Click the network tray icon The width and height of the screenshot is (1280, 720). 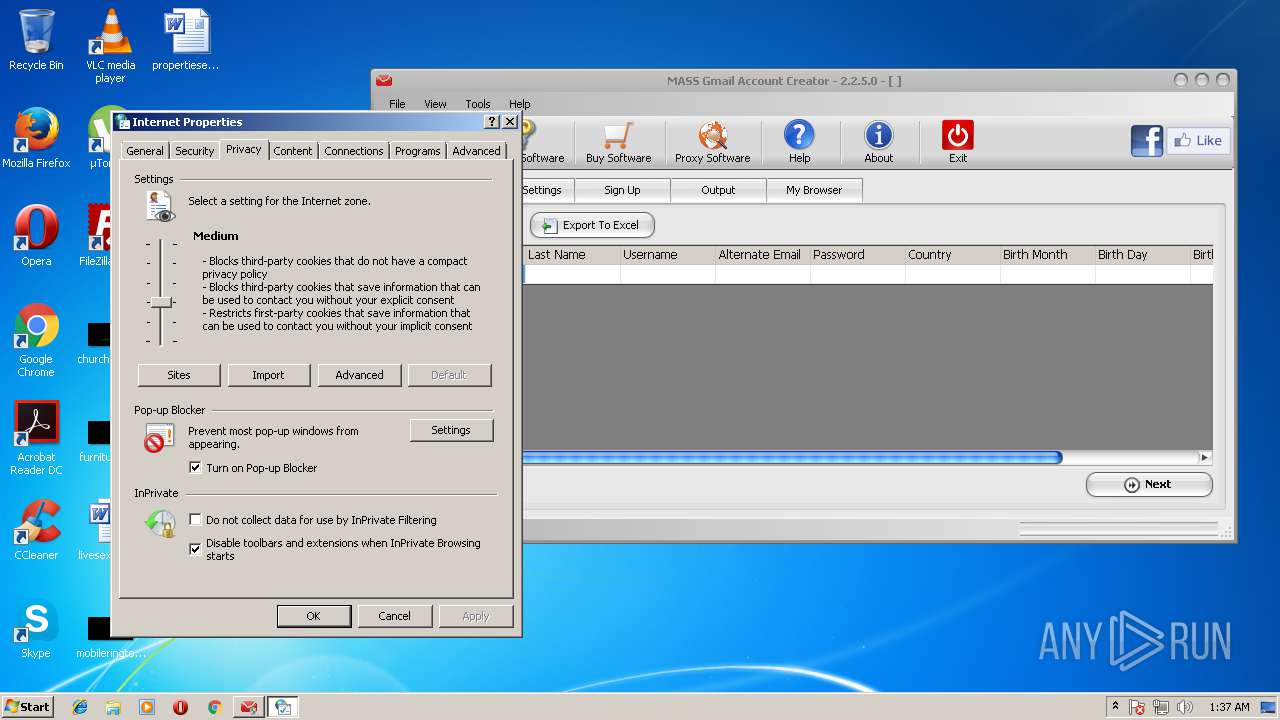[x=1161, y=707]
